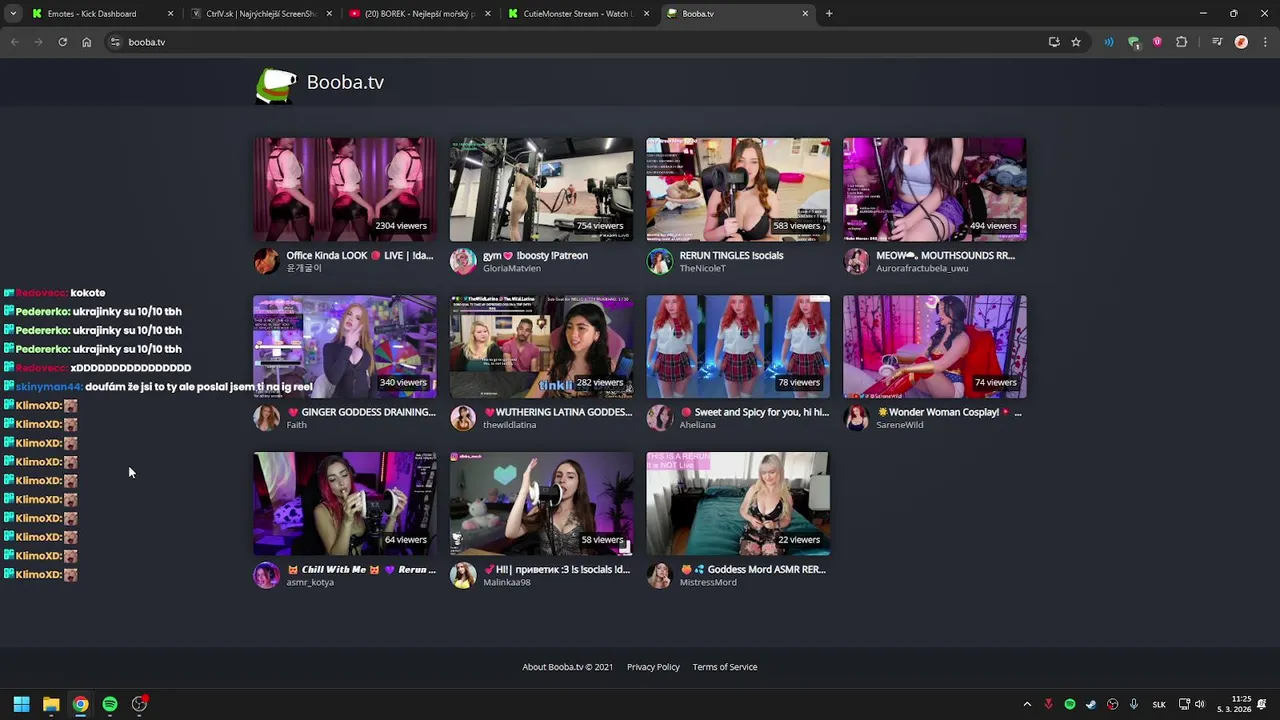Open the OBS icon on the taskbar
This screenshot has width=1280, height=720.
pos(139,704)
